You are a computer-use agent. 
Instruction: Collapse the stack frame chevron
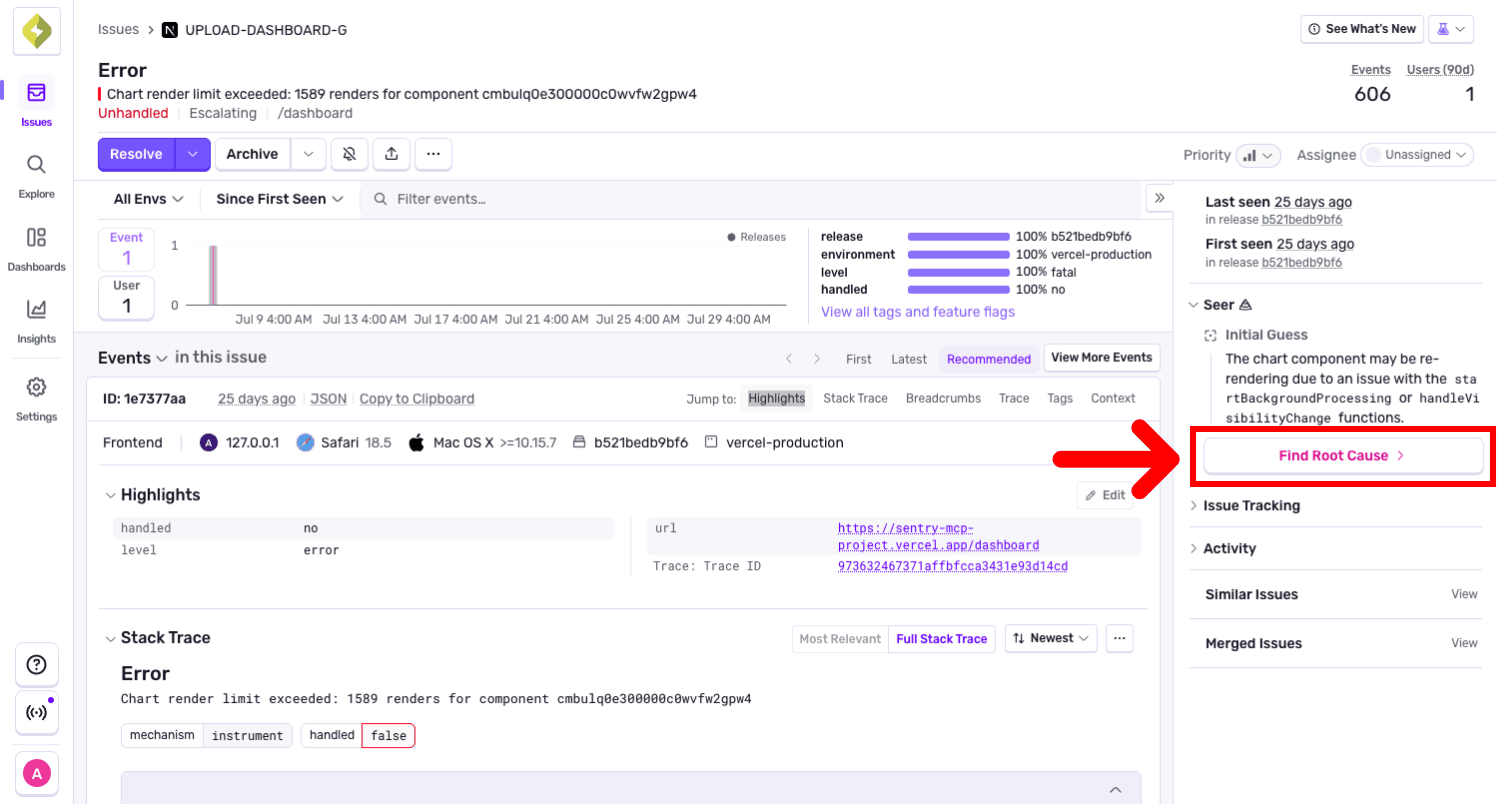coord(1116,789)
